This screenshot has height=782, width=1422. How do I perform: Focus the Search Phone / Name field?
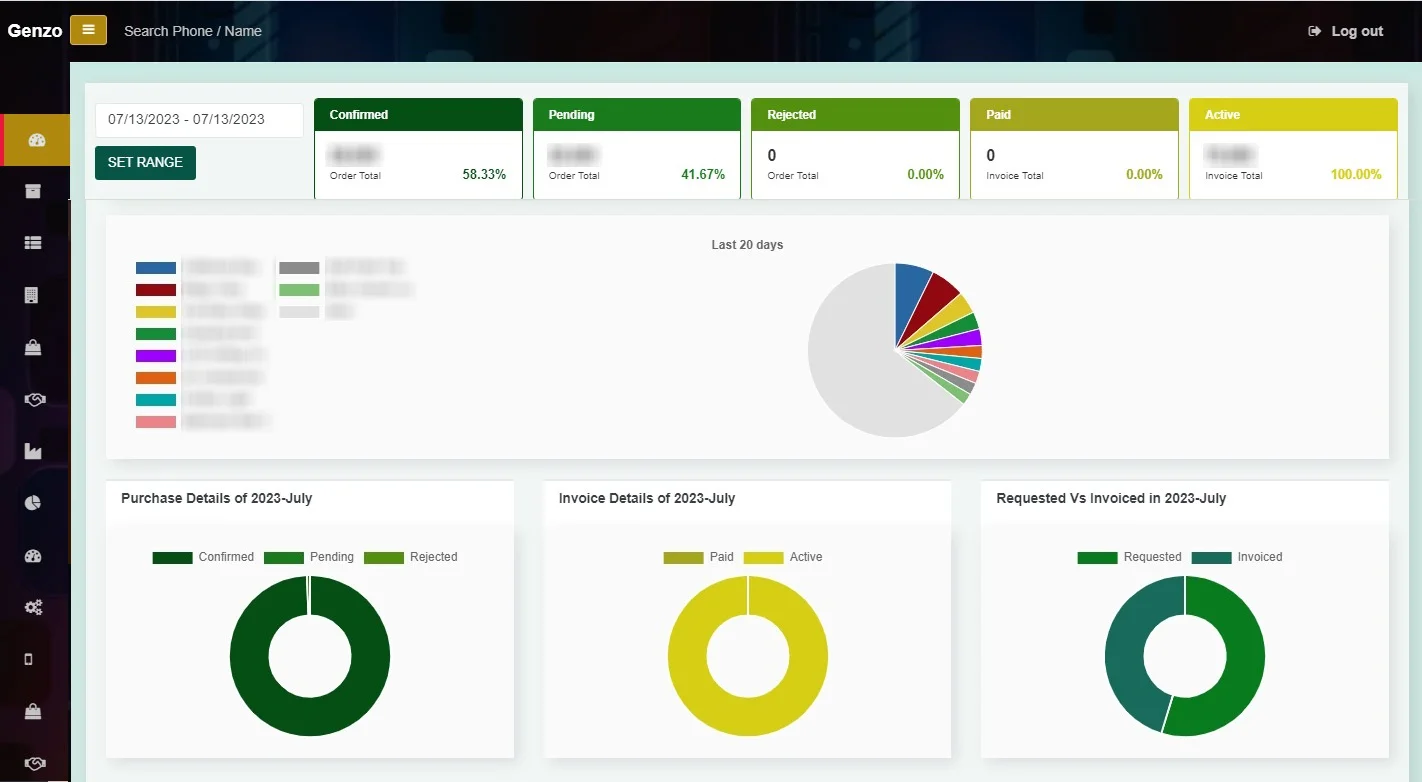tap(193, 31)
